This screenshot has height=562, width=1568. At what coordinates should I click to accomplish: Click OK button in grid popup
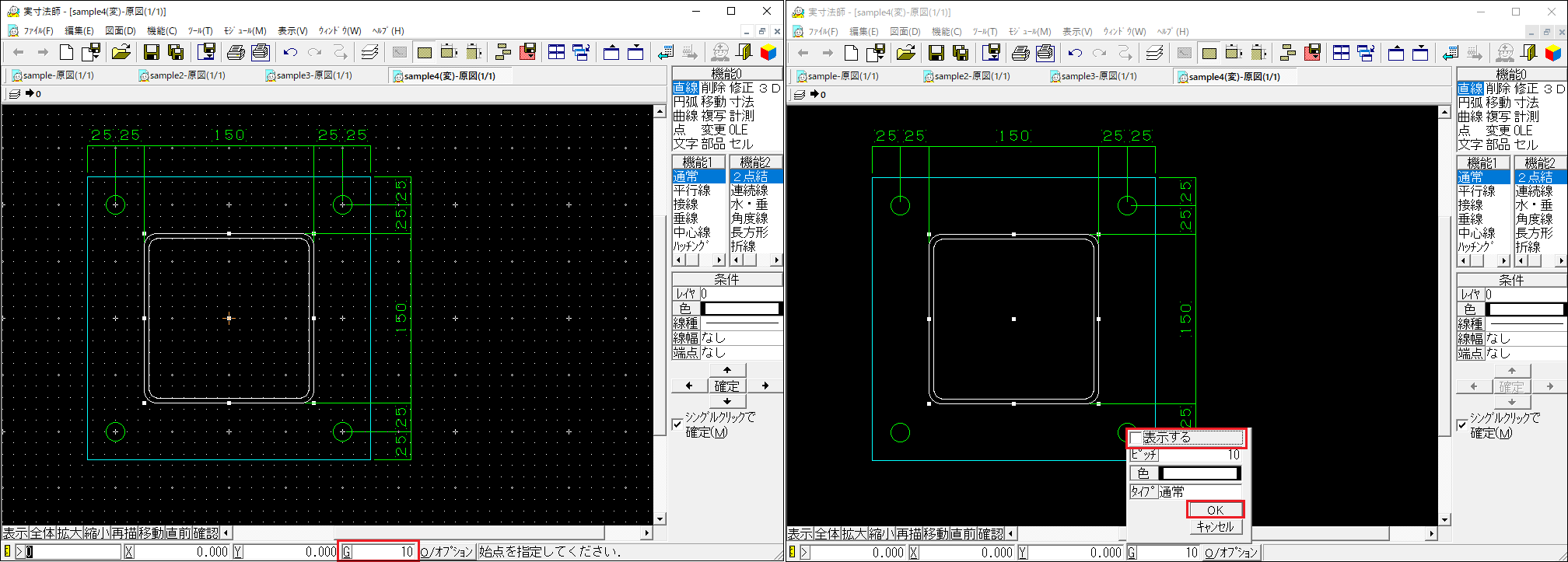point(1215,510)
